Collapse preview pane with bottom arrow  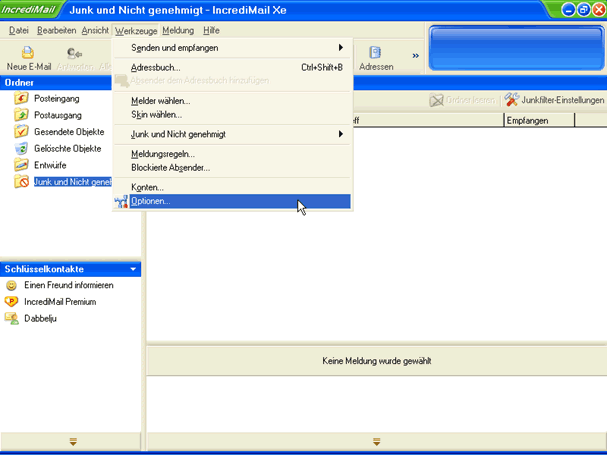[x=376, y=441]
